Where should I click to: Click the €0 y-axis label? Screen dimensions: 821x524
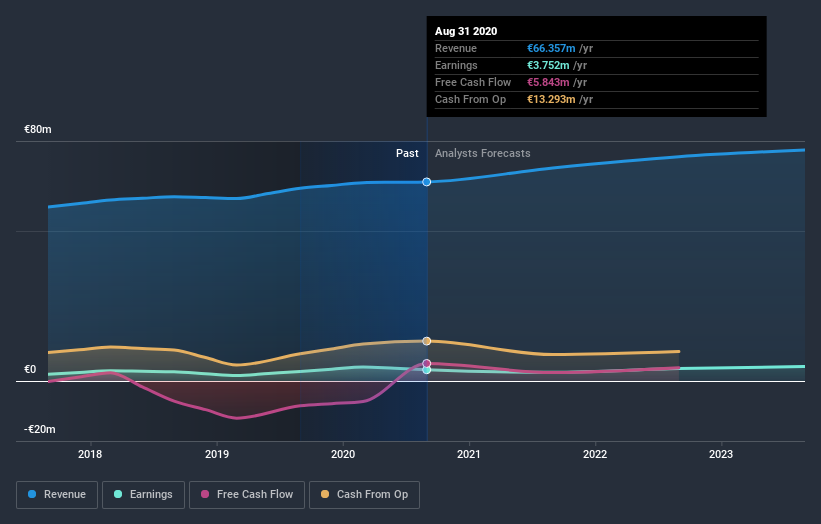(x=30, y=370)
